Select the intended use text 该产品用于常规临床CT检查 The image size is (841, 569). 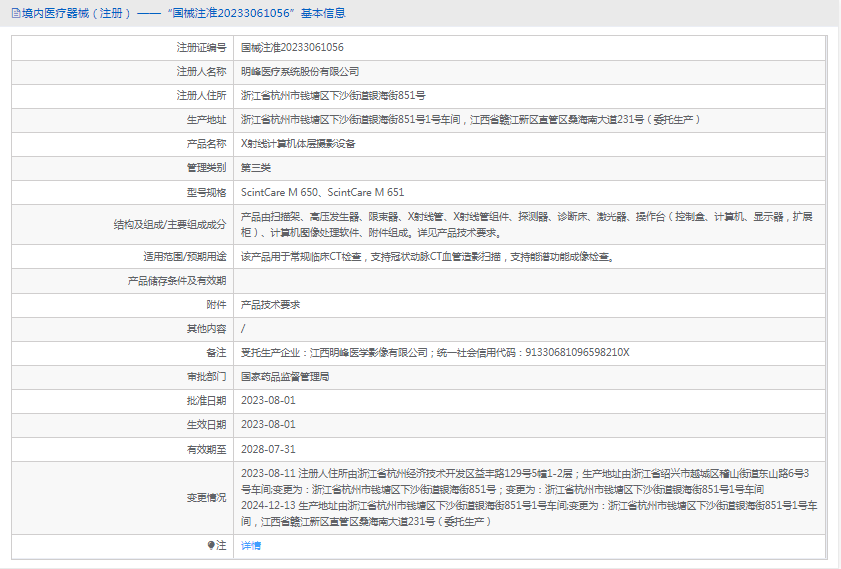(427, 257)
